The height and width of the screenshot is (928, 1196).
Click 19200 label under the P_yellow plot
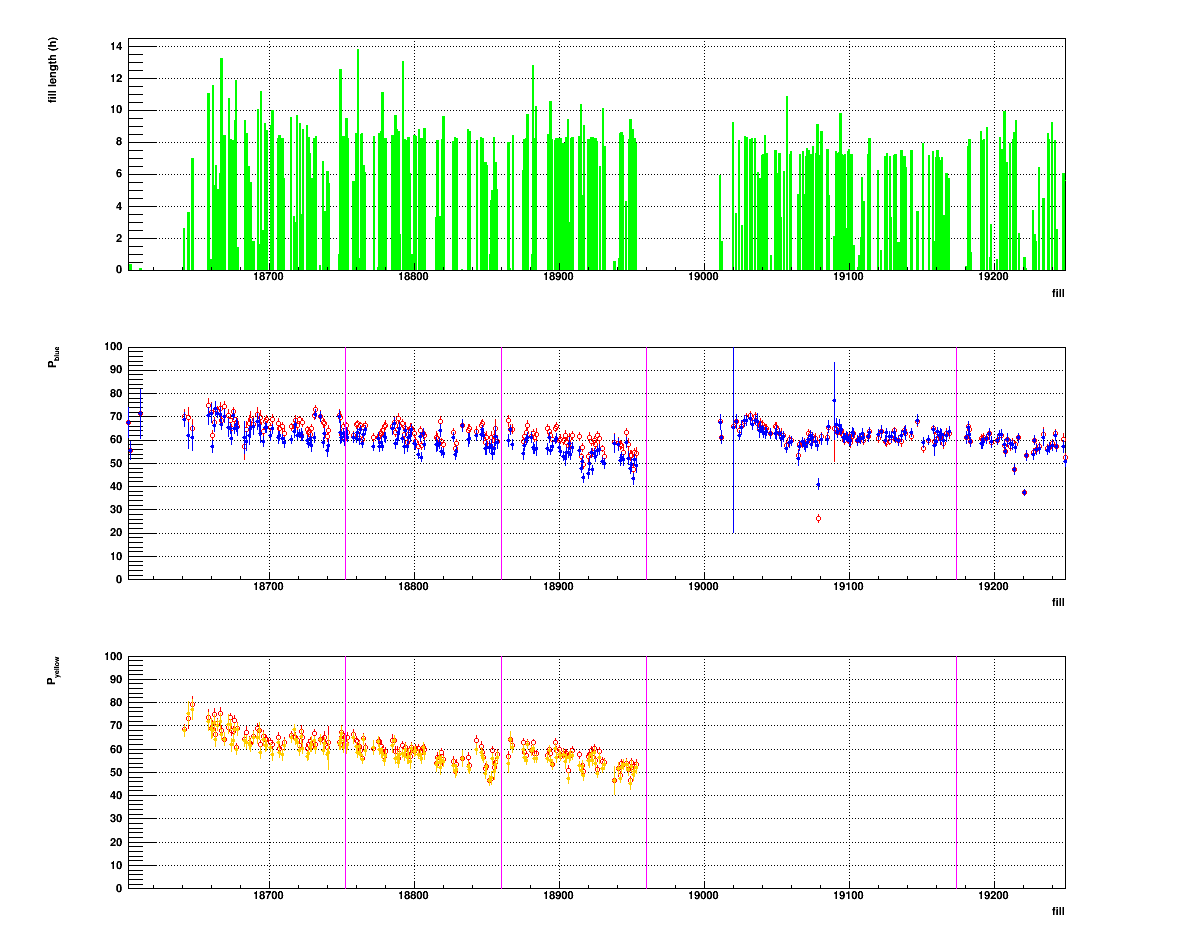[x=993, y=895]
